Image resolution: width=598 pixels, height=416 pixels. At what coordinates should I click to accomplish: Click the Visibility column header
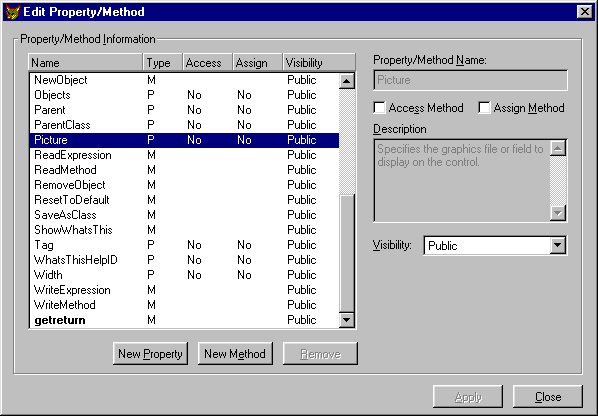(319, 63)
